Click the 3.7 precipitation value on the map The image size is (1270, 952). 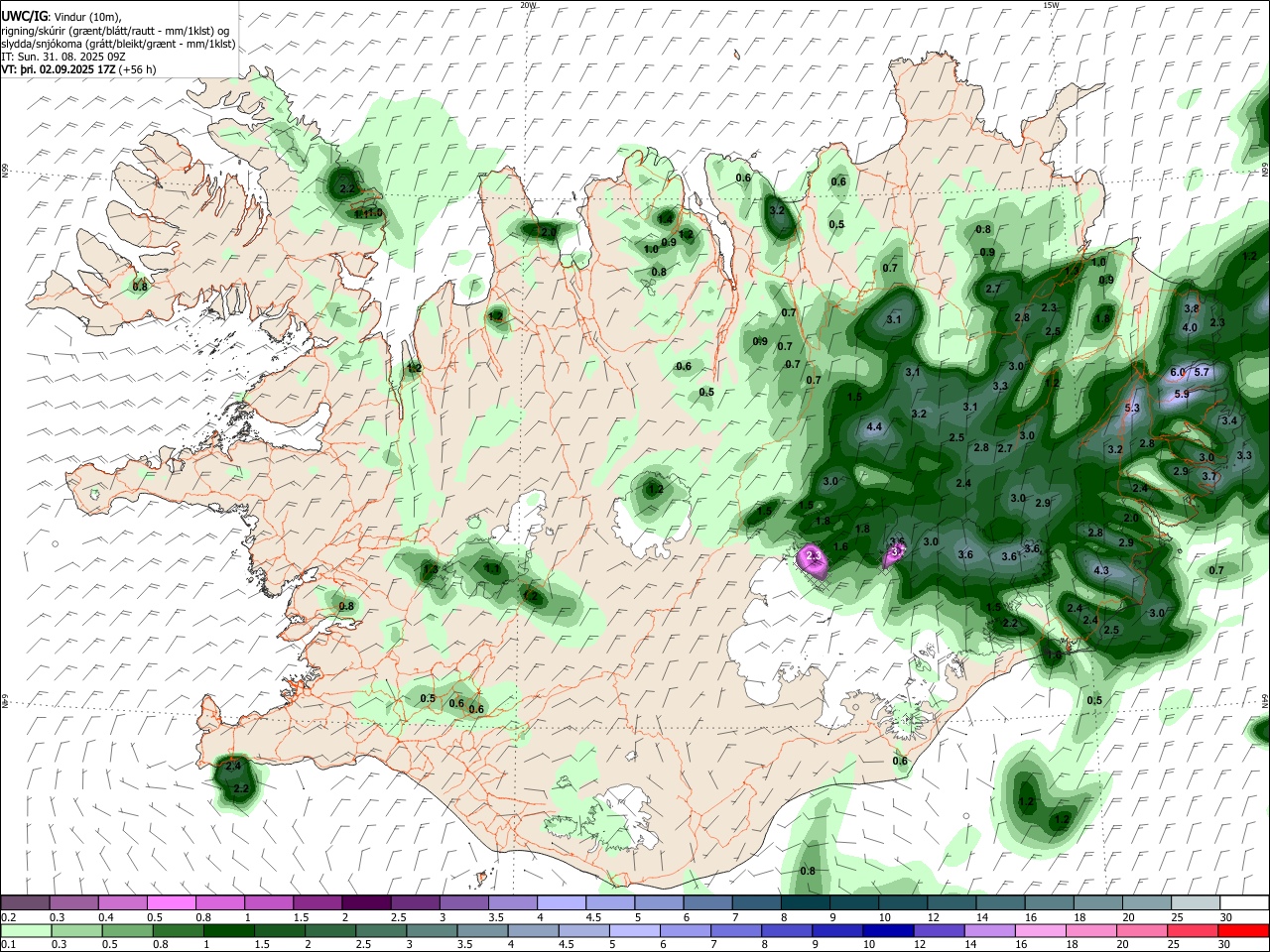pyautogui.click(x=1209, y=476)
